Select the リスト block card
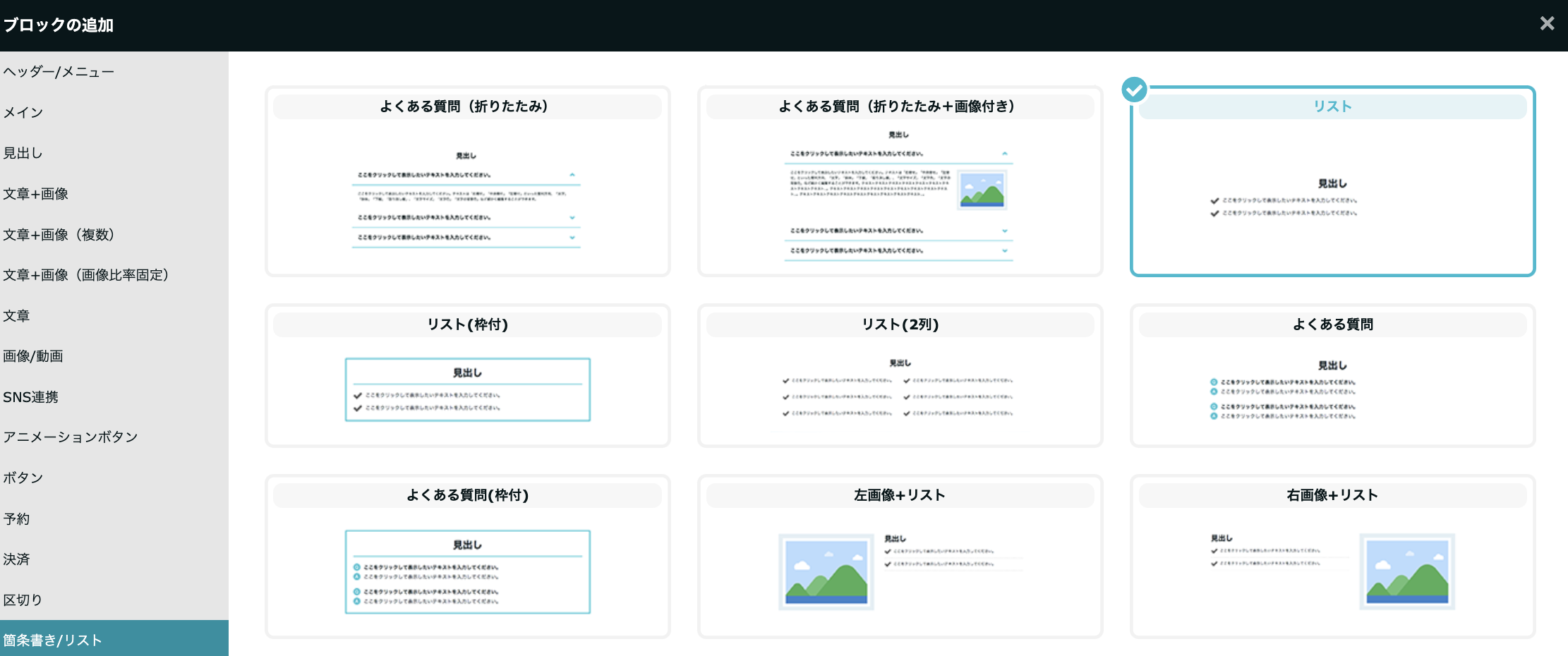Image resolution: width=1568 pixels, height=656 pixels. (x=1333, y=181)
